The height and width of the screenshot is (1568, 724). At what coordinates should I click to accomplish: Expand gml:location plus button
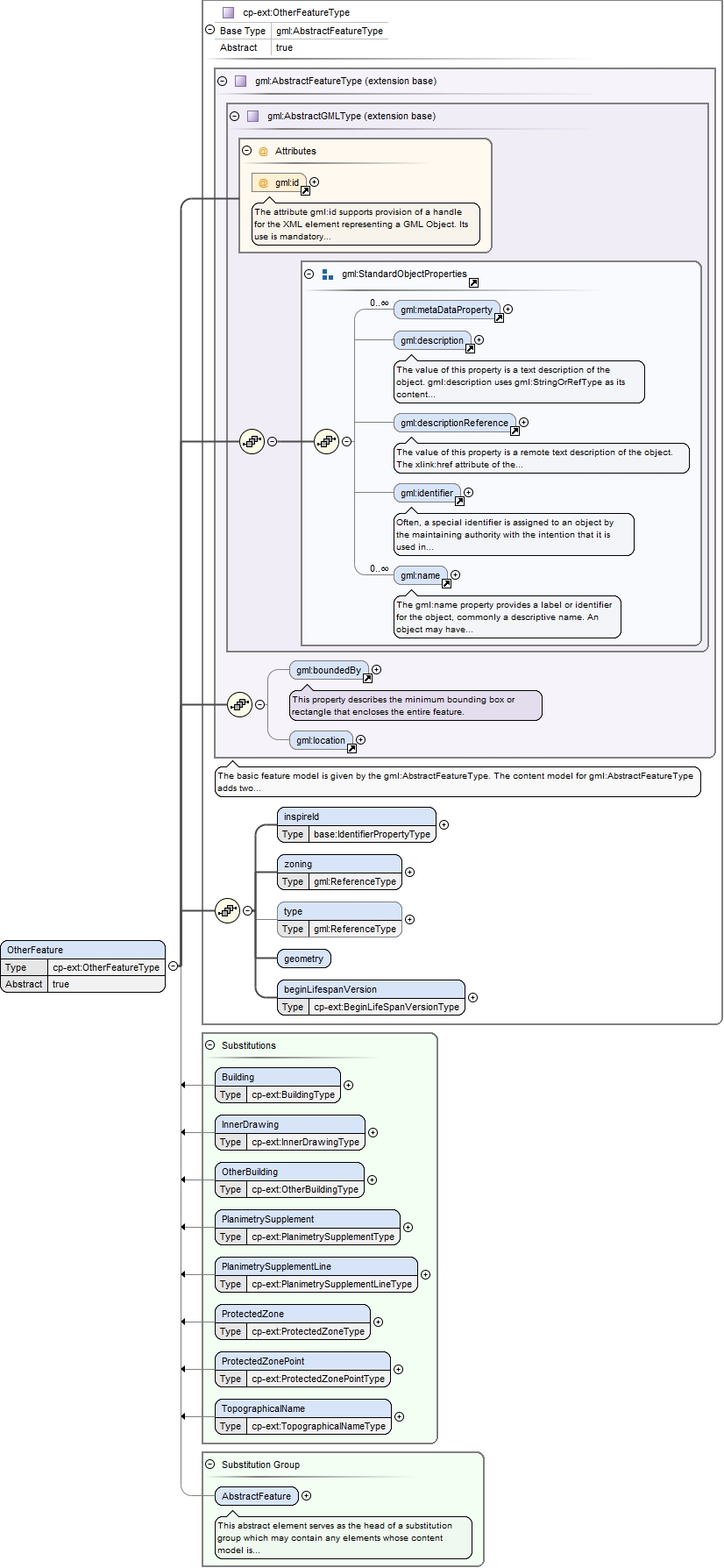361,740
